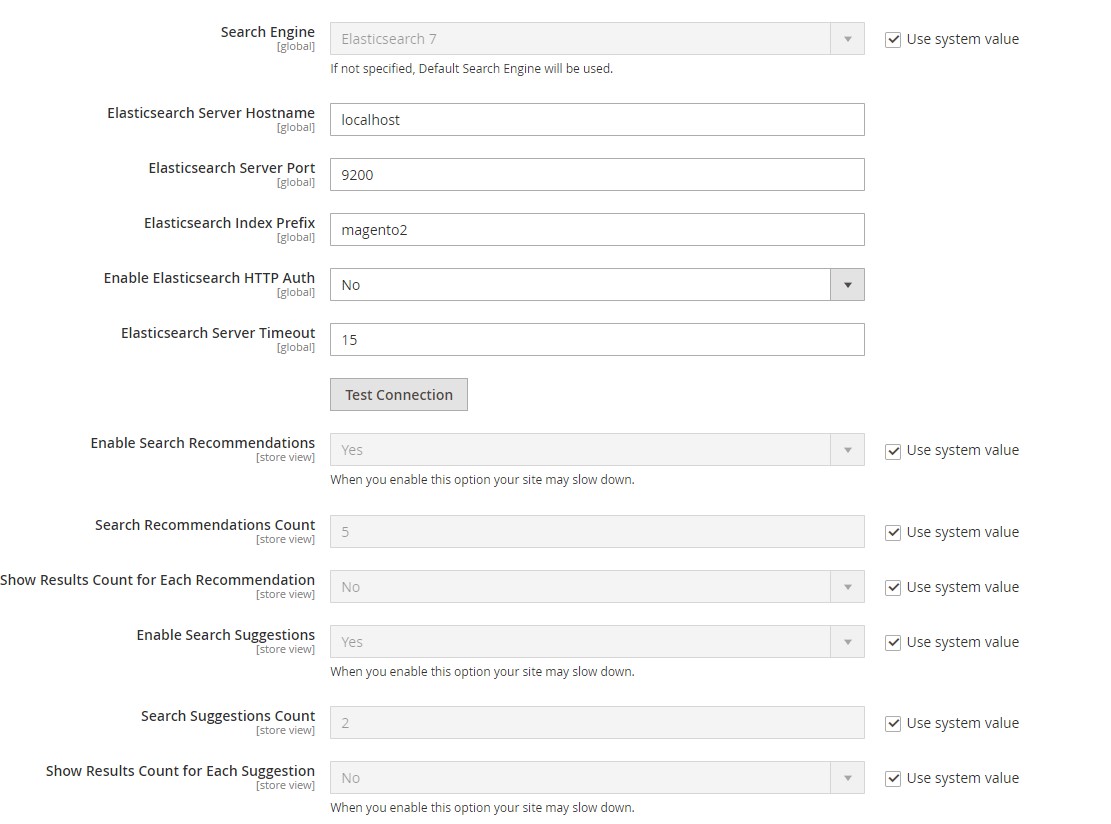Click the dropdown arrow beside Elasticsearch 7
The width and height of the screenshot is (1111, 824).
pos(848,39)
